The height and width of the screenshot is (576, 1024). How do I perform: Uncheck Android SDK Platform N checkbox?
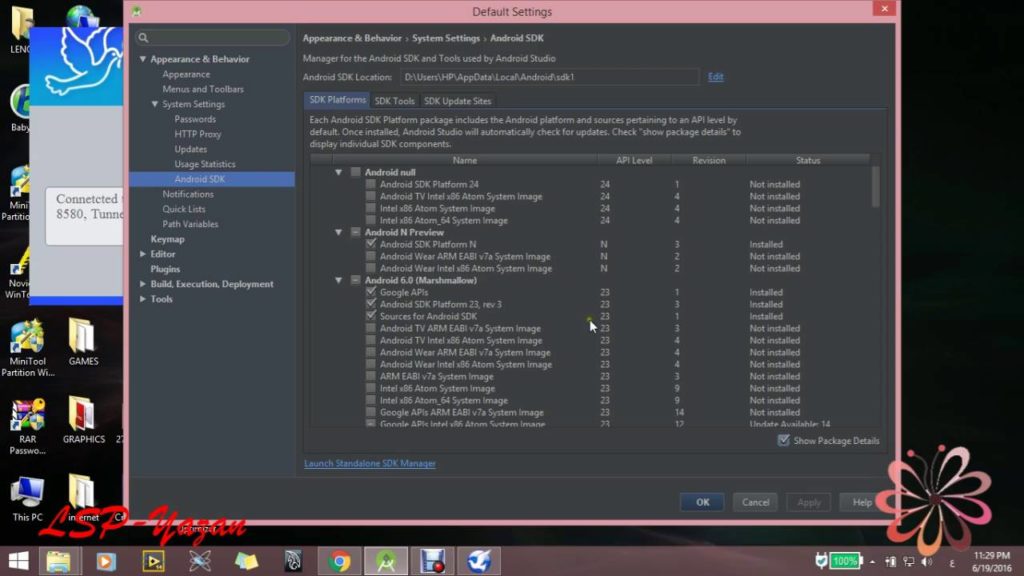pos(371,244)
